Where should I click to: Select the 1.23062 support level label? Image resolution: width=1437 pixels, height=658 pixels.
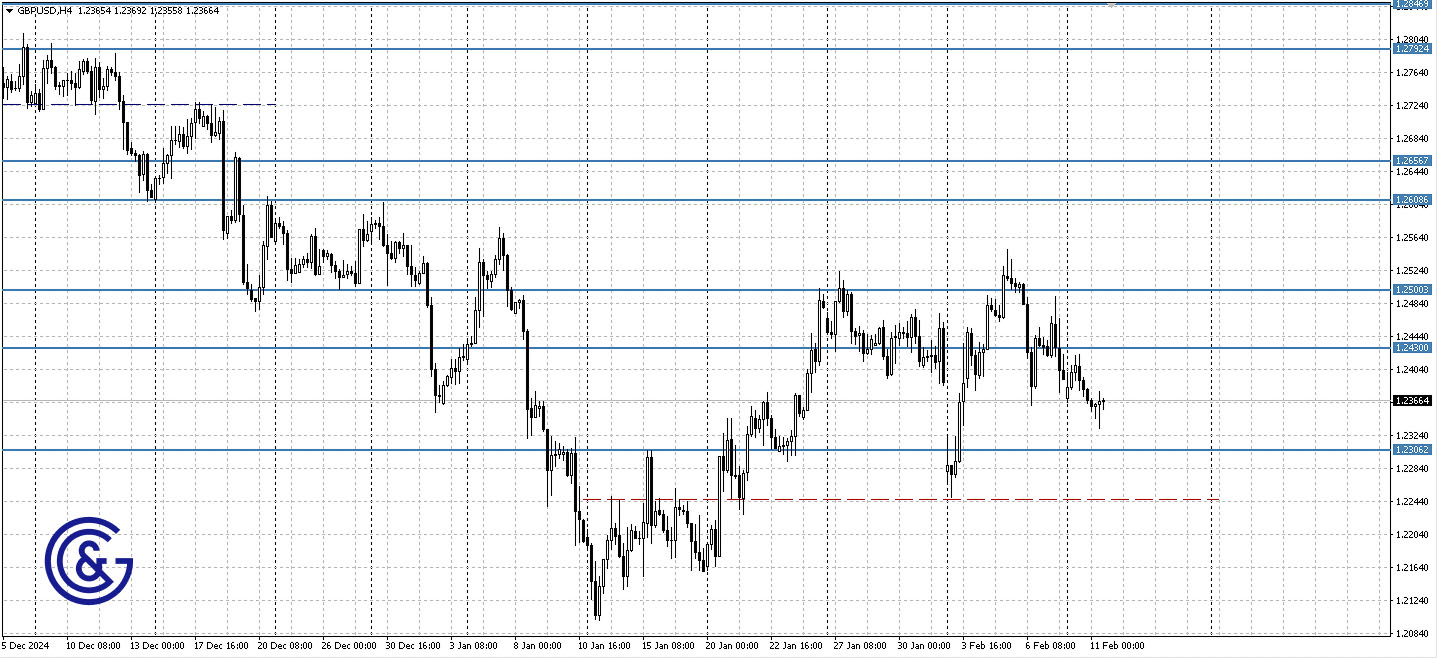click(x=1411, y=451)
